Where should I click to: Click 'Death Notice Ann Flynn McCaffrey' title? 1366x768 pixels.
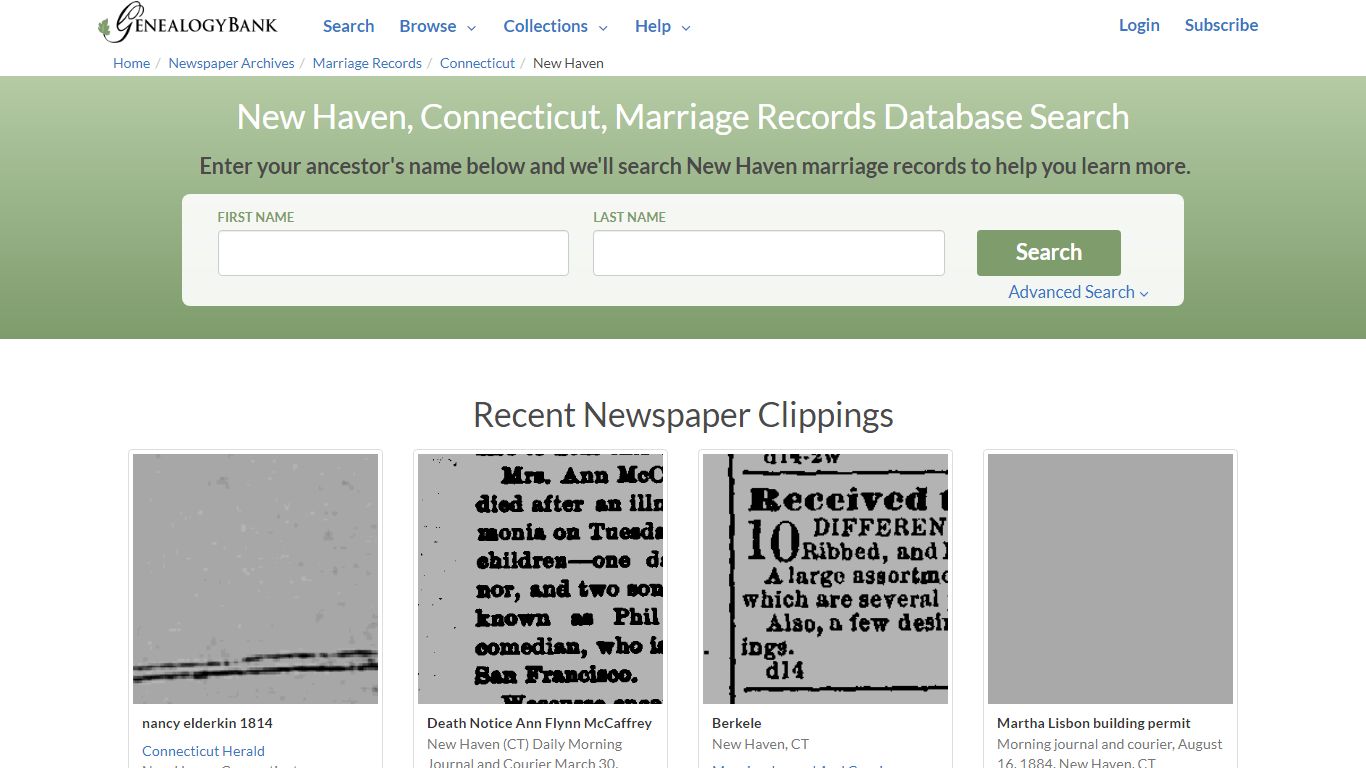coord(539,723)
